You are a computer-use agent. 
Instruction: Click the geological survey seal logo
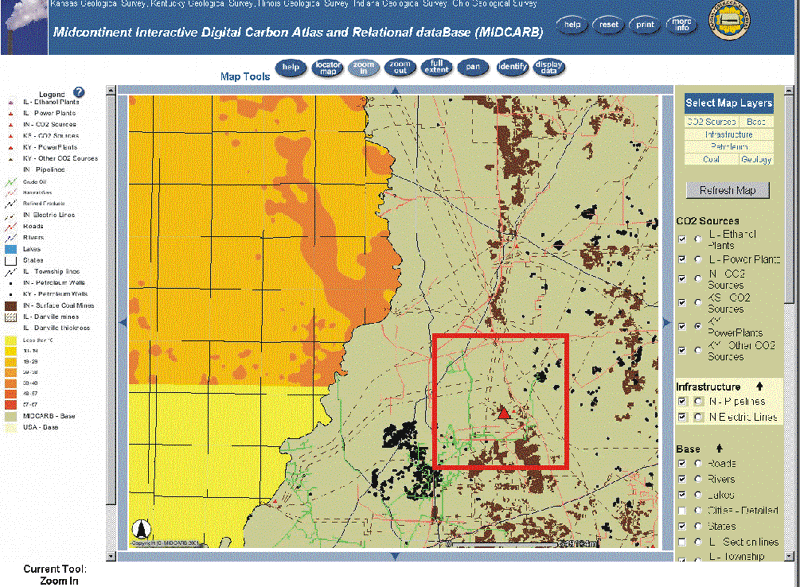[731, 20]
